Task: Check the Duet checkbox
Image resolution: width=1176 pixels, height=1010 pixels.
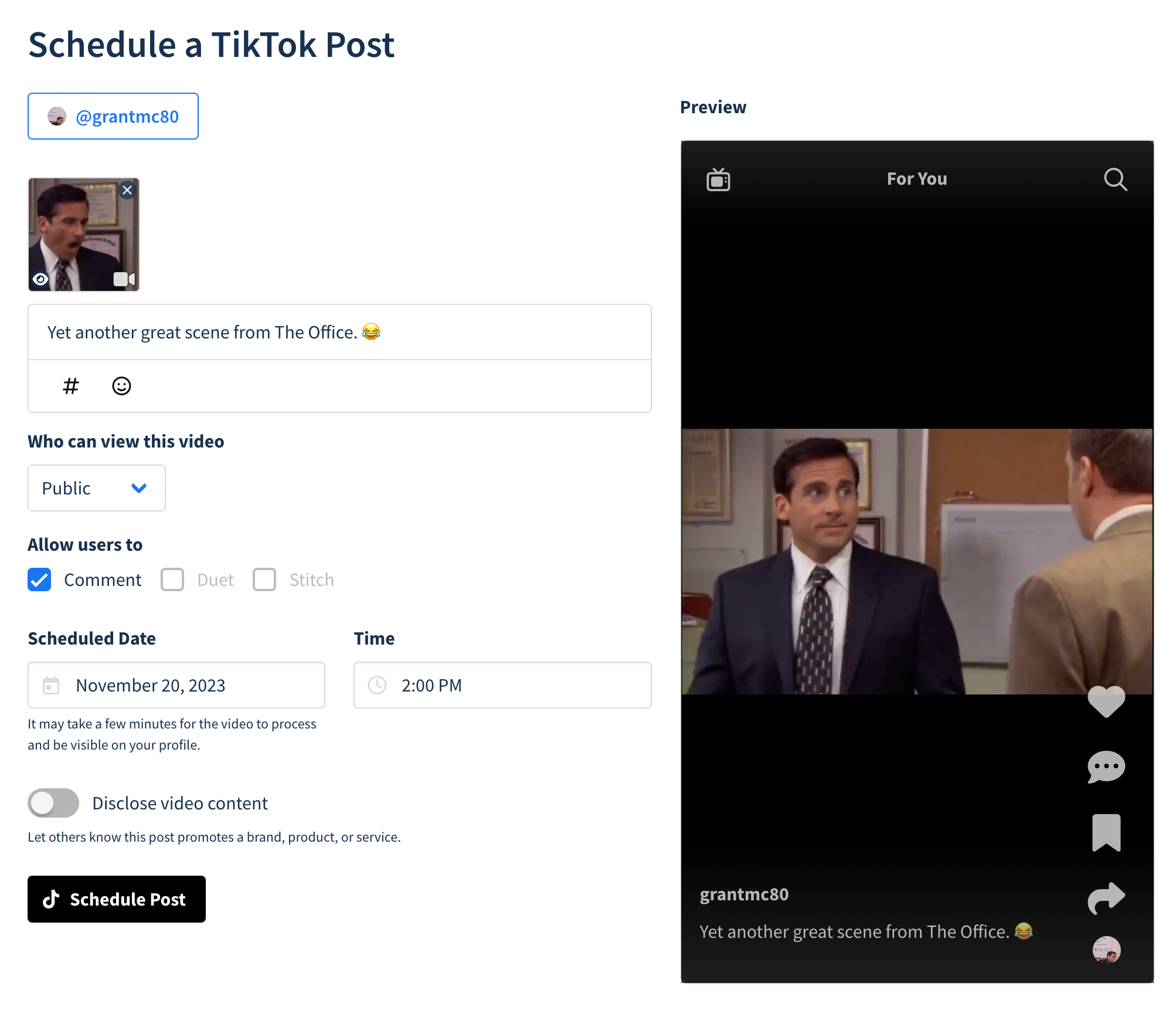Action: coord(172,579)
